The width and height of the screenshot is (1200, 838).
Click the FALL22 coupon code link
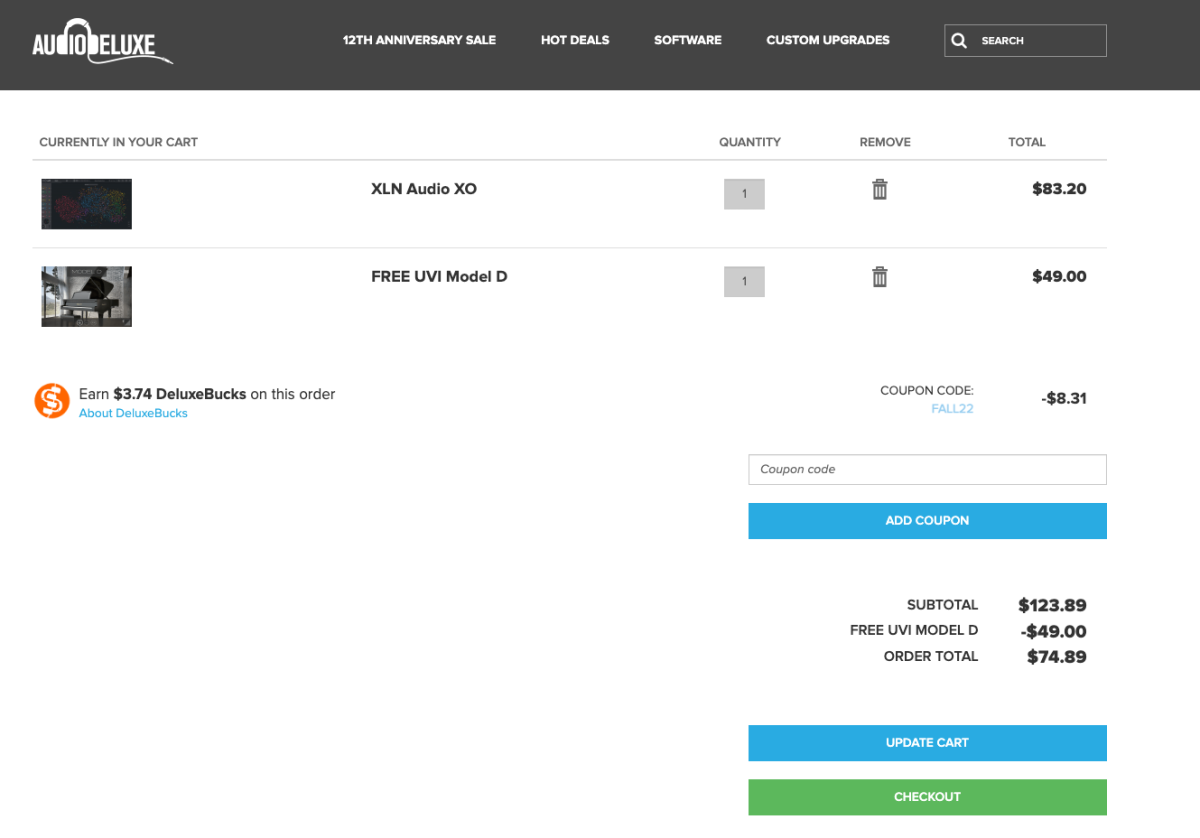(x=952, y=408)
